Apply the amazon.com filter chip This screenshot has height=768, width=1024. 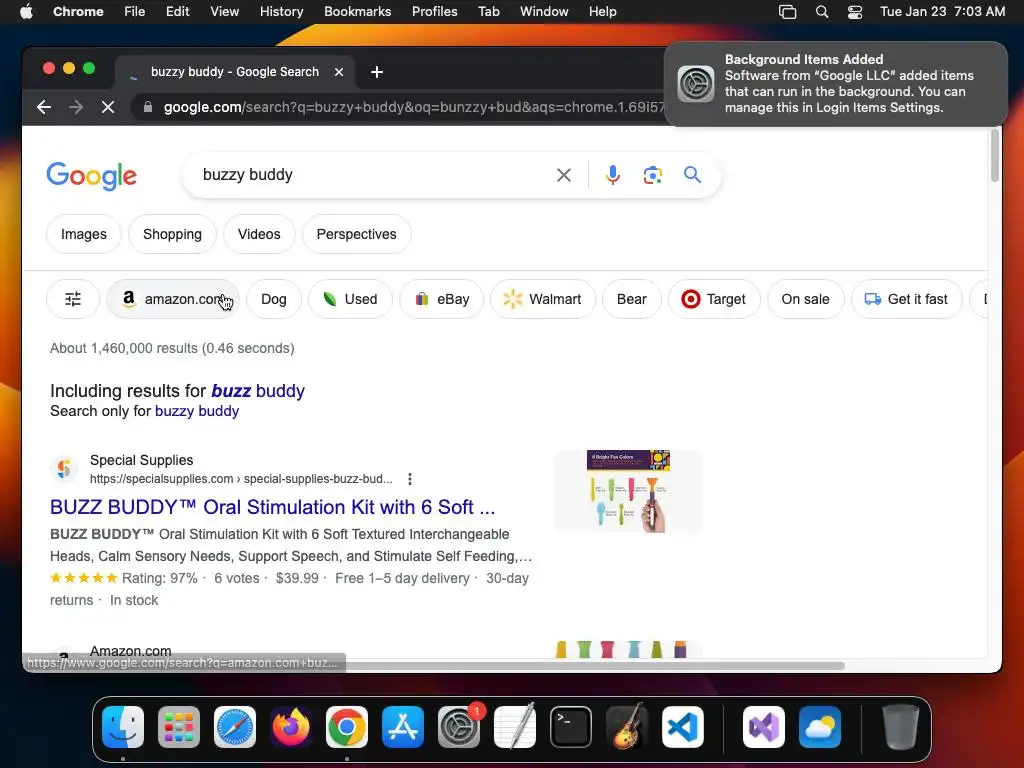pyautogui.click(x=173, y=299)
